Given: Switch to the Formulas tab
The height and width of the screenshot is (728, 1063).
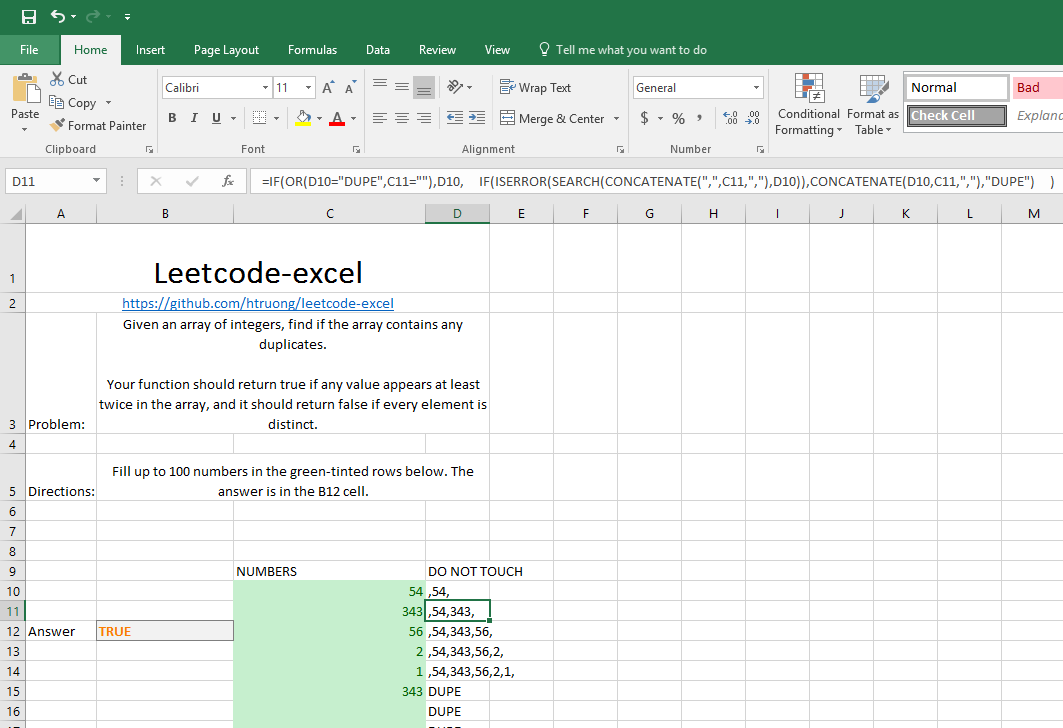Looking at the screenshot, I should pos(312,49).
